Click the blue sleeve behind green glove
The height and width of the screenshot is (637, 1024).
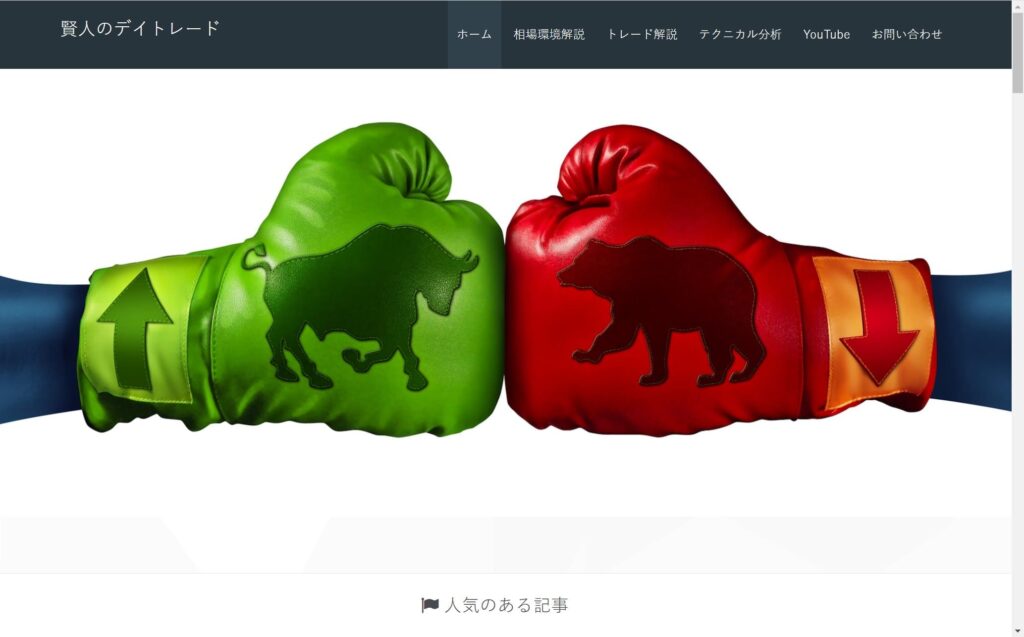pos(40,350)
